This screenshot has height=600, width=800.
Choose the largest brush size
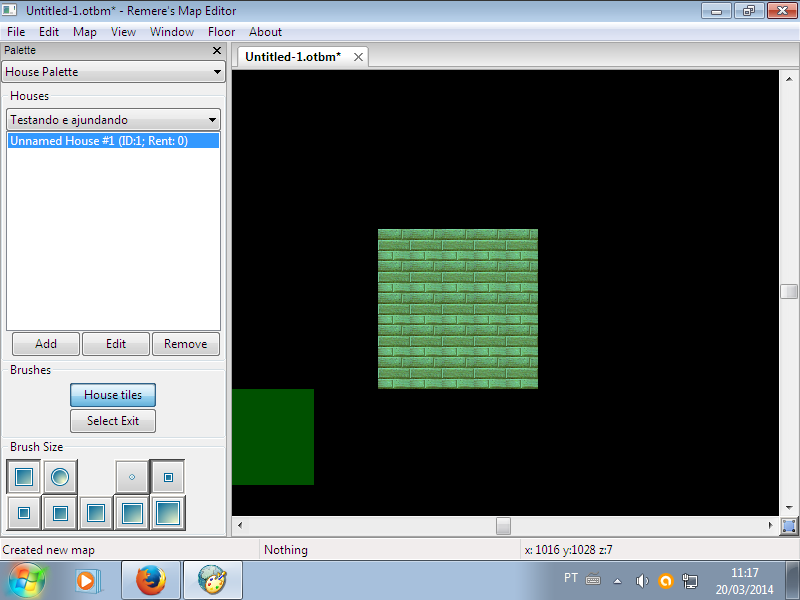168,513
